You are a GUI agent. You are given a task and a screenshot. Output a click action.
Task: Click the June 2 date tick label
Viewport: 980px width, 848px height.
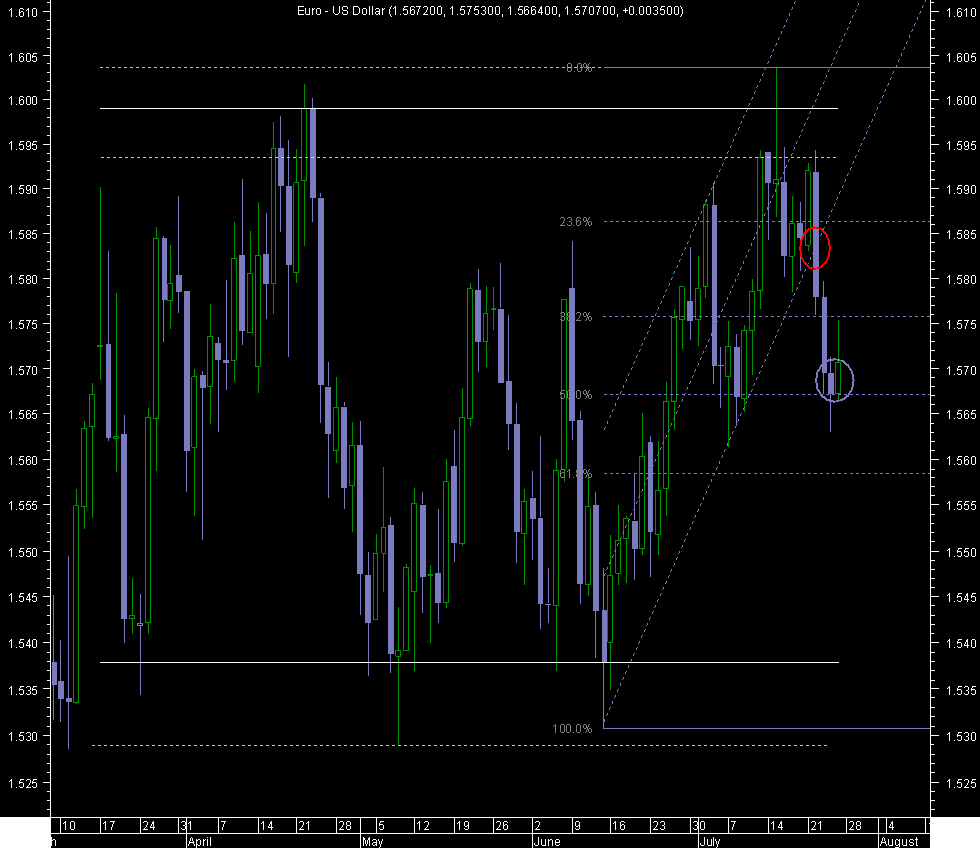click(538, 826)
